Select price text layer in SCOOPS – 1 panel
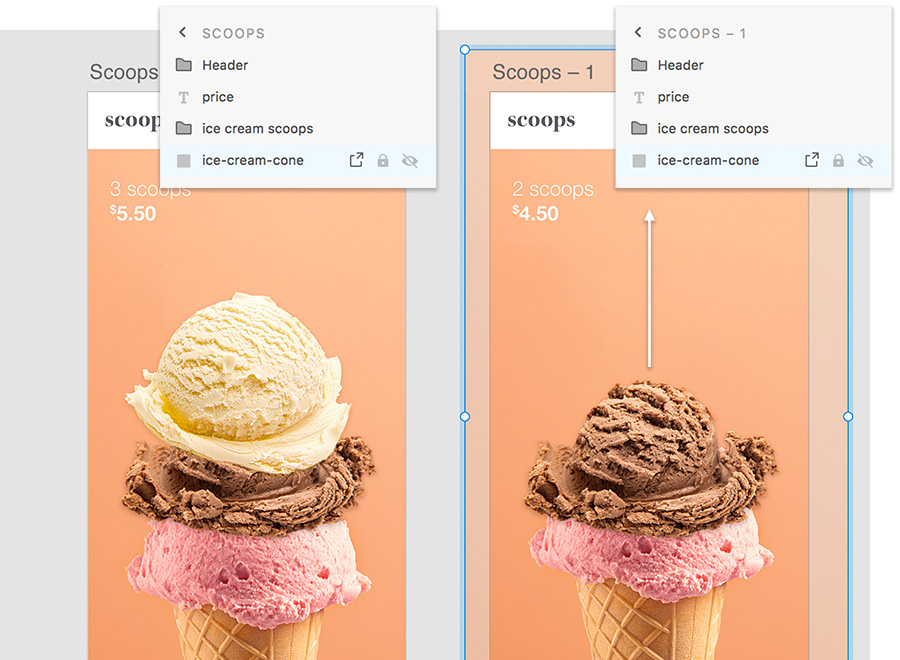 point(753,97)
